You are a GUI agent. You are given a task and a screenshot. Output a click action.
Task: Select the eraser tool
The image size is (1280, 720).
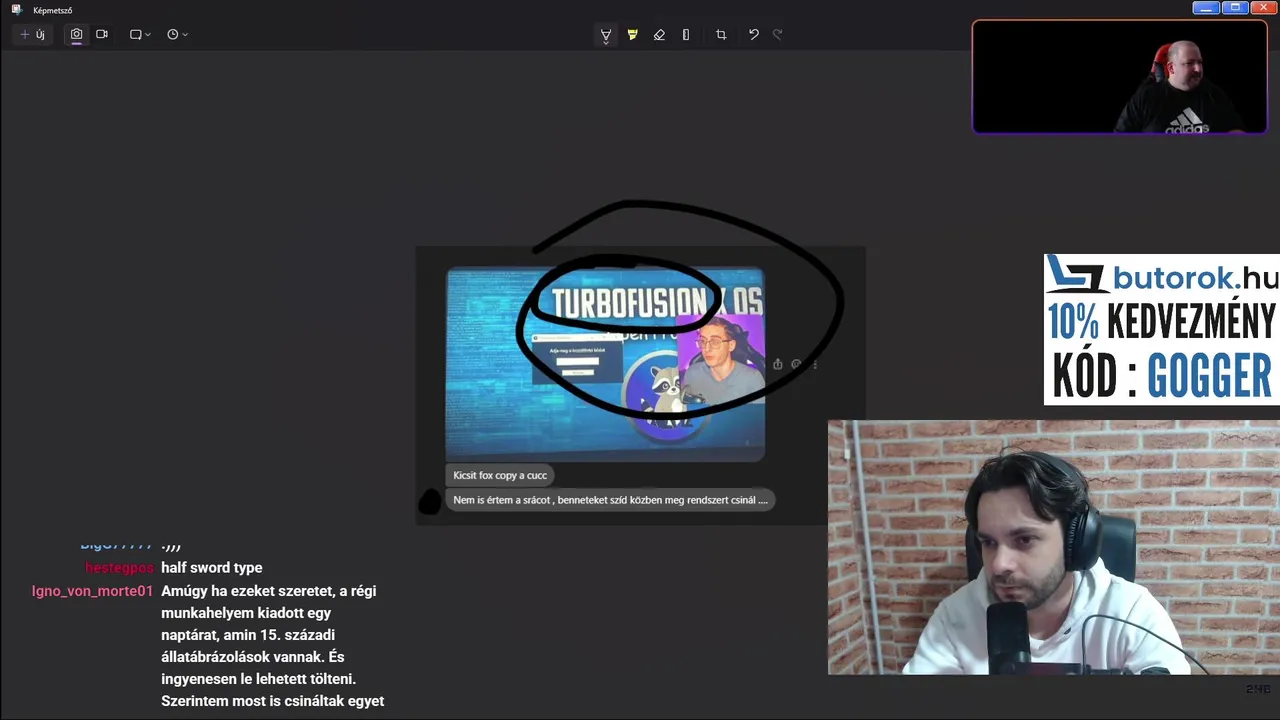pyautogui.click(x=659, y=35)
